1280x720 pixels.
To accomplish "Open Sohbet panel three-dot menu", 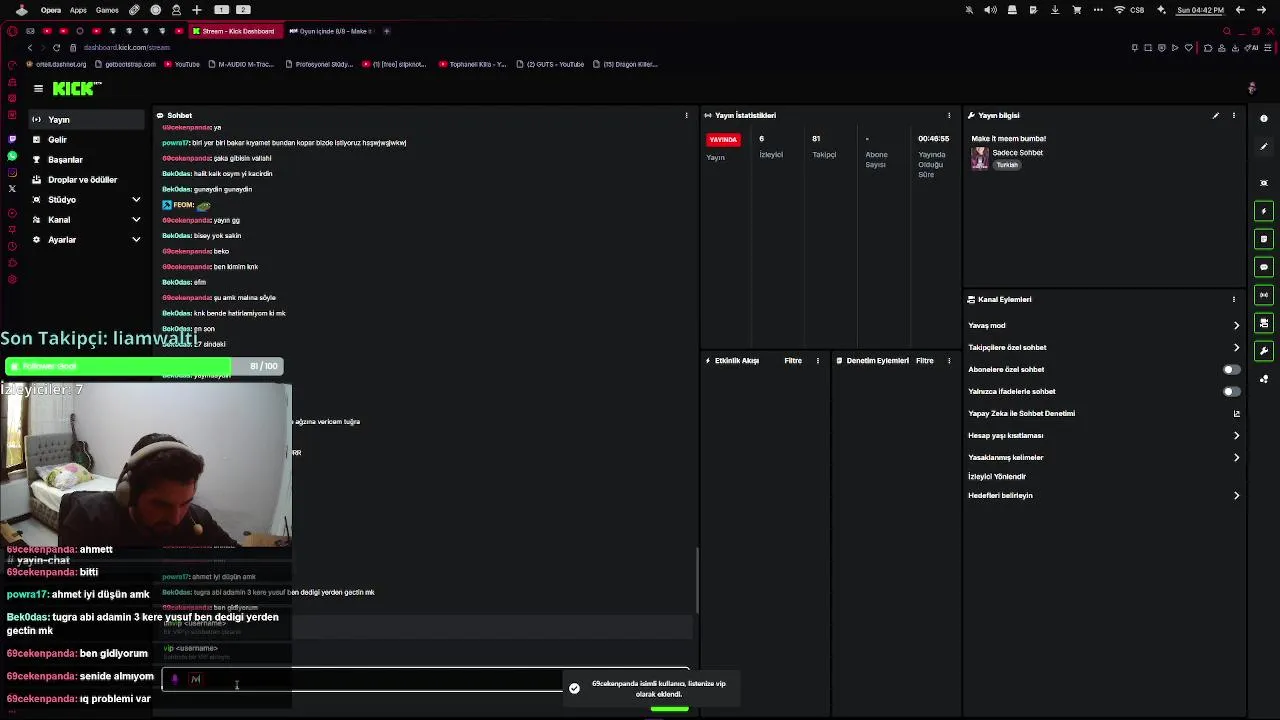I will [686, 115].
